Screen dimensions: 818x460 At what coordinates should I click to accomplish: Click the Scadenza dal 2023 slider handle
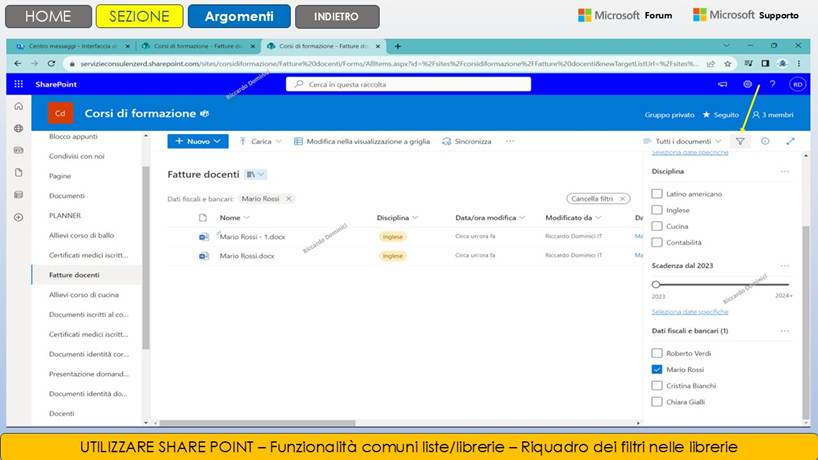coord(656,284)
